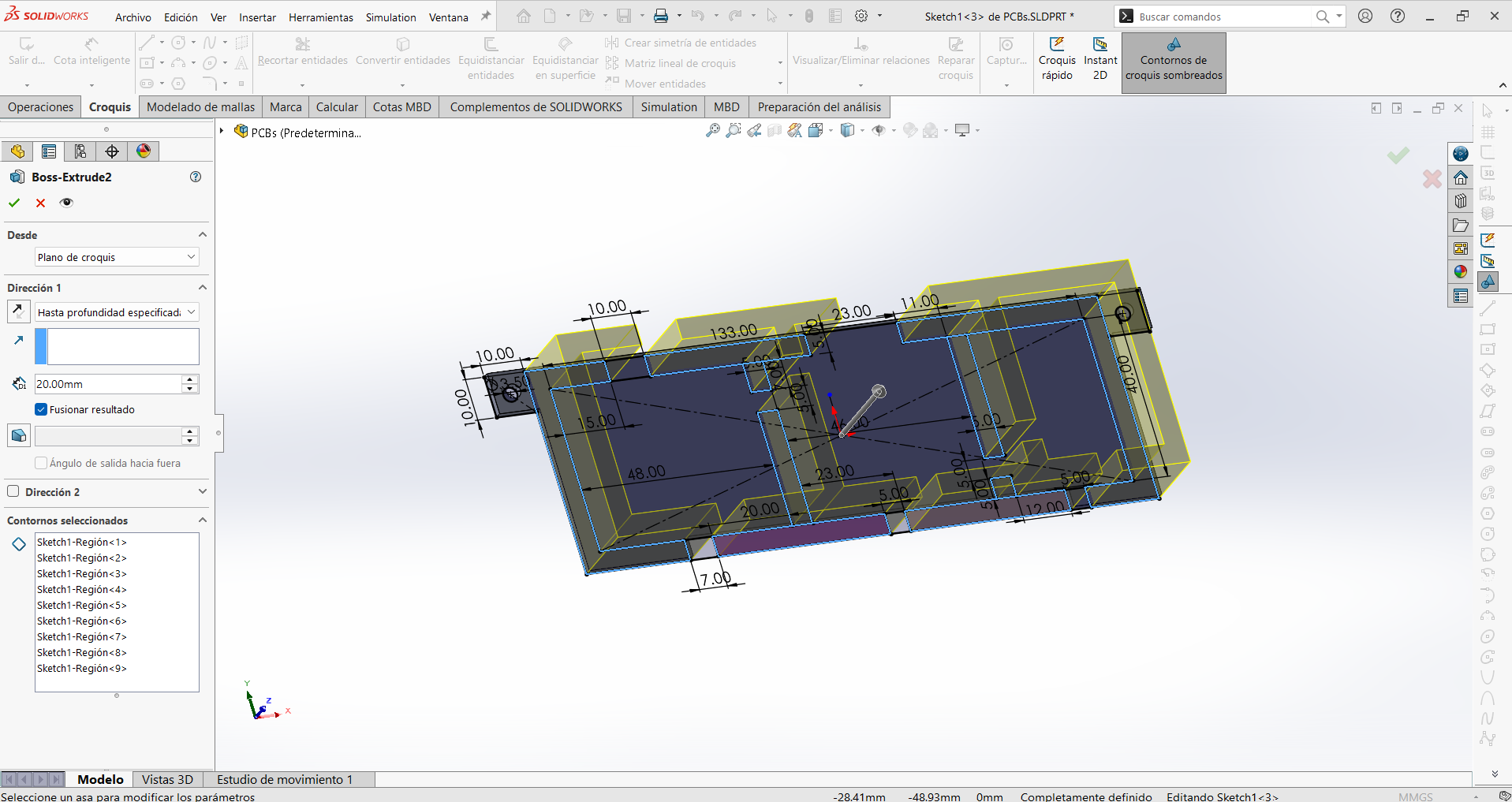Click Croquis rápido tool
This screenshot has height=802, width=1512.
pyautogui.click(x=1057, y=60)
